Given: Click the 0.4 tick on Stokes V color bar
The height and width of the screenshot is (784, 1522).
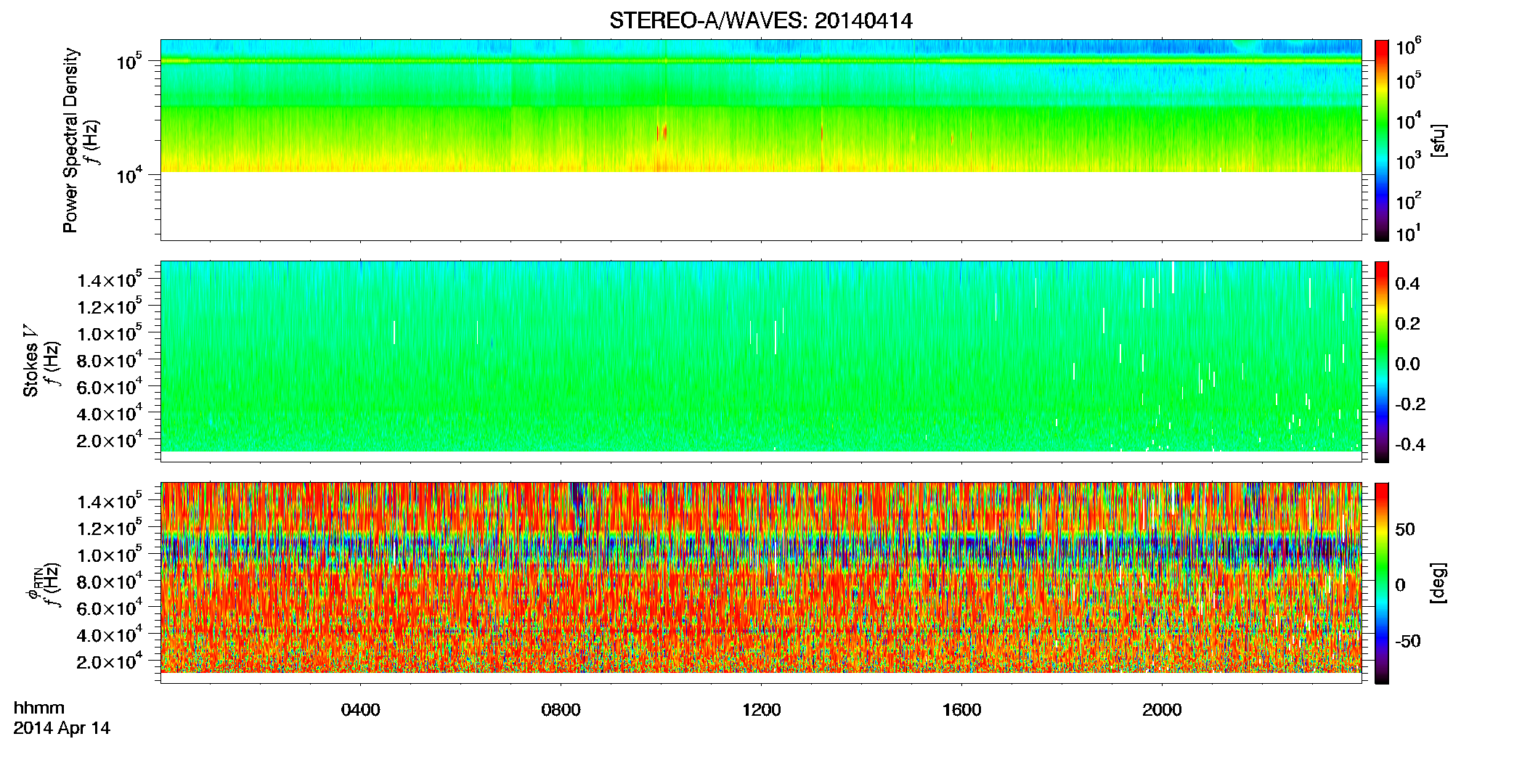Looking at the screenshot, I should click(x=1407, y=284).
